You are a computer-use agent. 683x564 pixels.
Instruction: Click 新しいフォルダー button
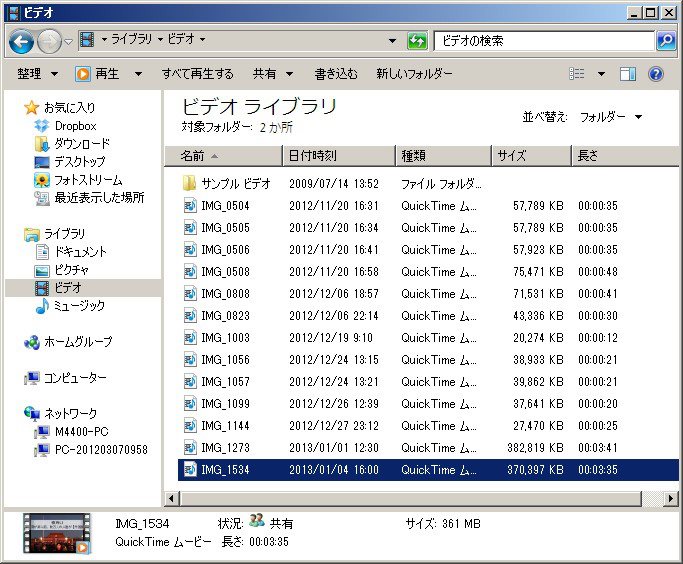tap(414, 74)
